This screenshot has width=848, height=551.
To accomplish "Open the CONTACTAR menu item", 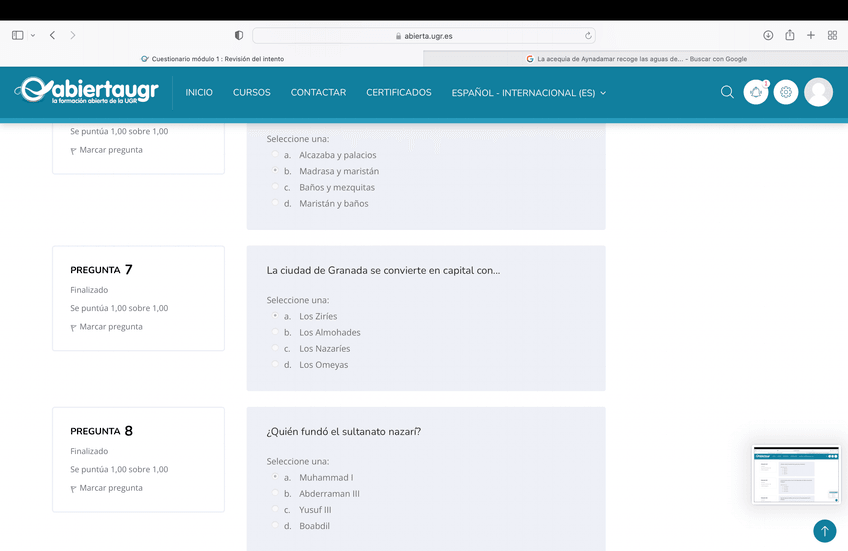I will point(318,92).
